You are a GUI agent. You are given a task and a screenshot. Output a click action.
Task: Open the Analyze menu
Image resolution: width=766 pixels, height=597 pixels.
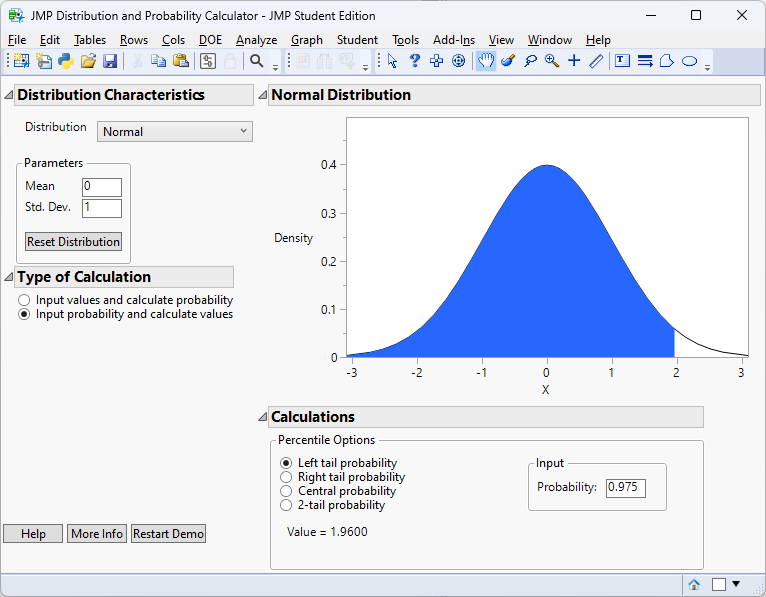pyautogui.click(x=256, y=40)
